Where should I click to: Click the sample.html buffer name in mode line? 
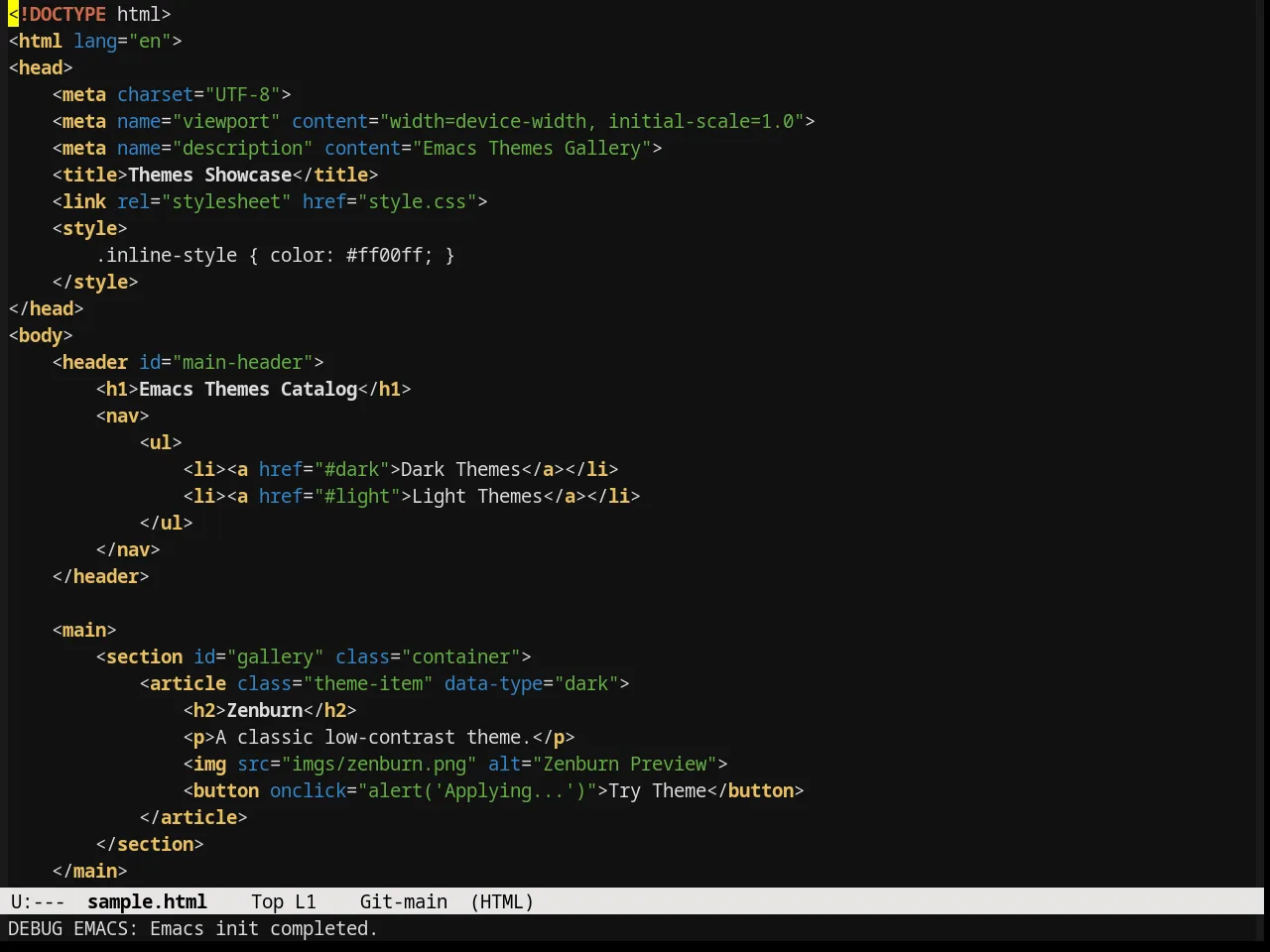point(147,901)
